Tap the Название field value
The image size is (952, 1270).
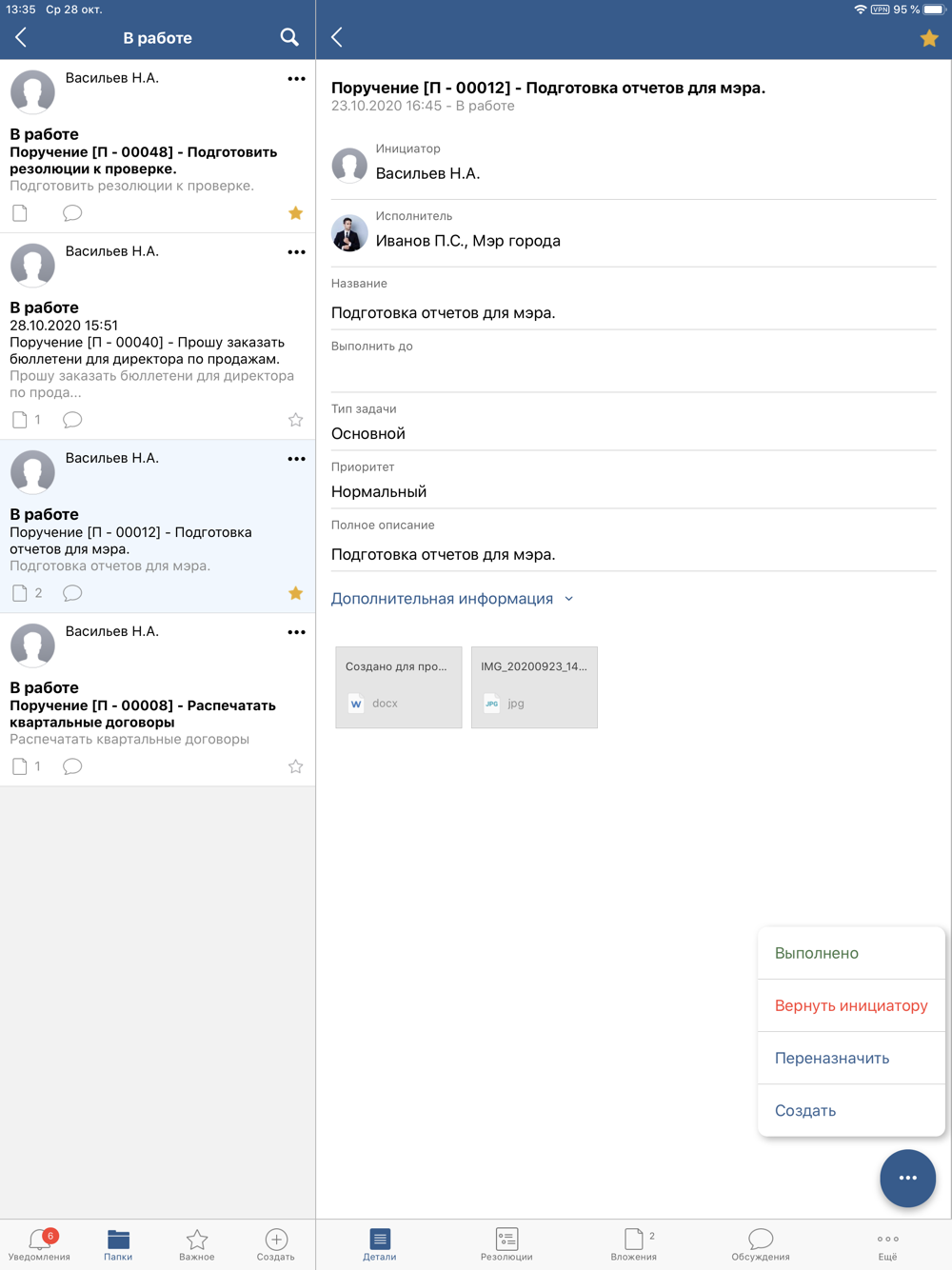(444, 313)
